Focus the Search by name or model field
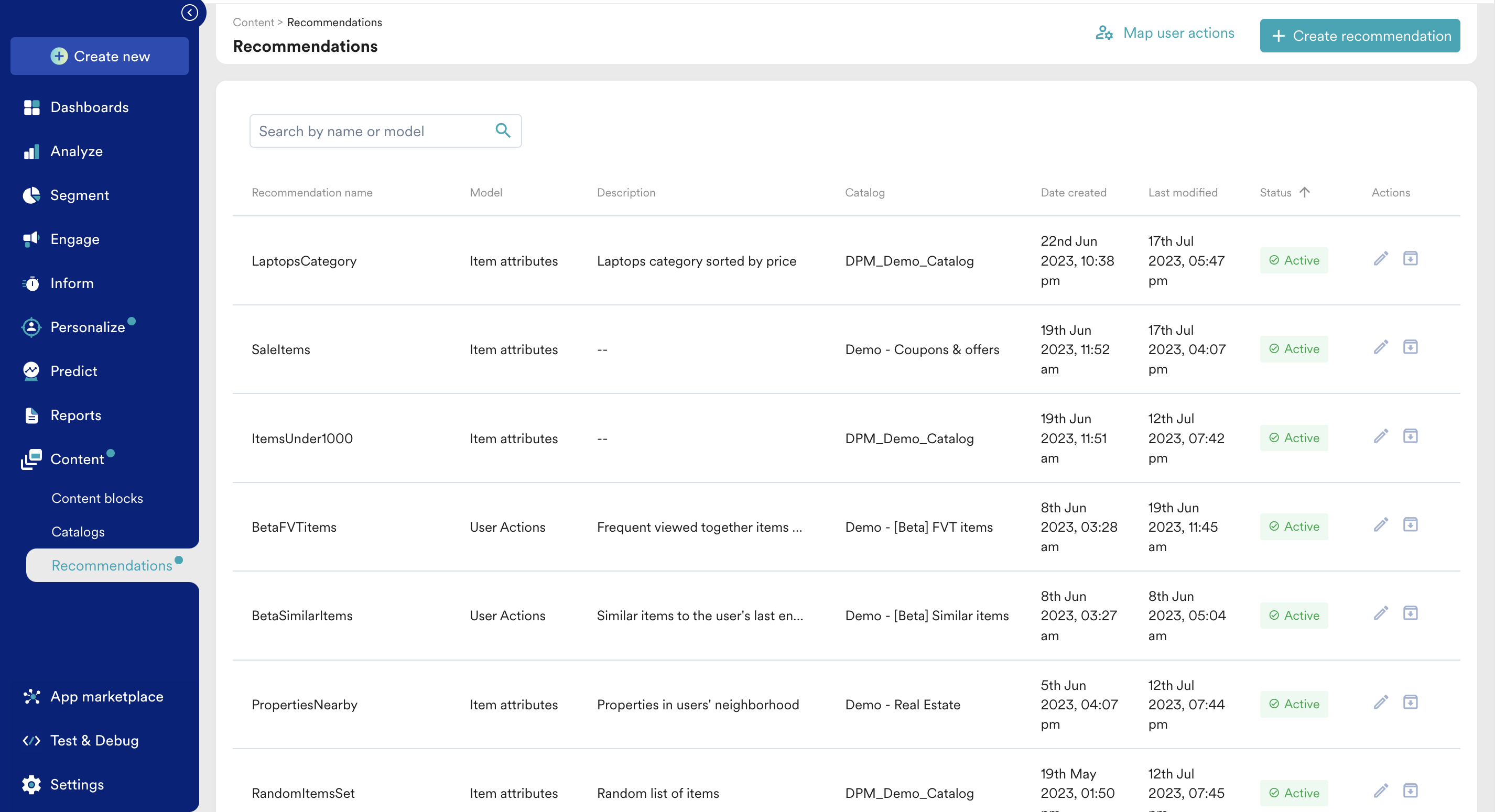The height and width of the screenshot is (812, 1495). (x=372, y=131)
